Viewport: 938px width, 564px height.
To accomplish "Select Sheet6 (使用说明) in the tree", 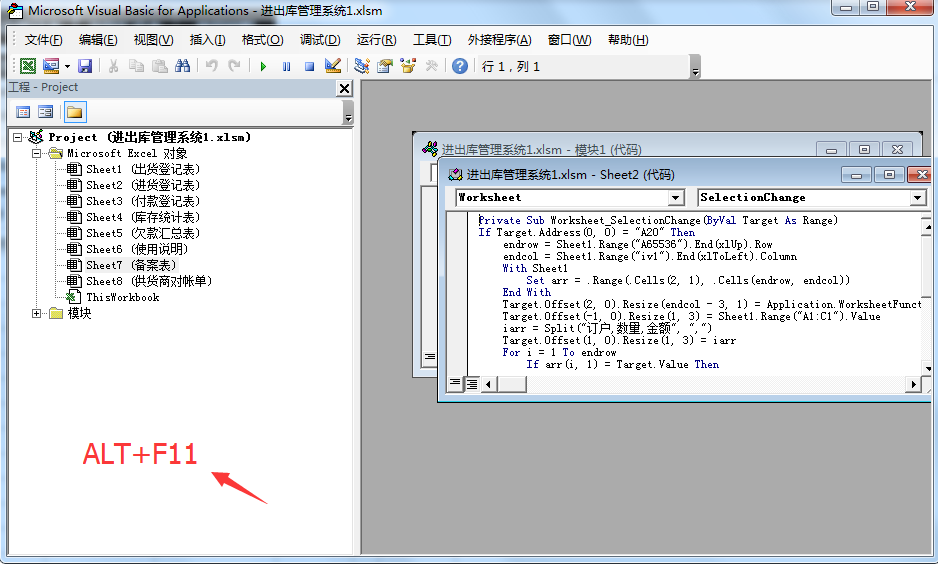I will pyautogui.click(x=127, y=249).
